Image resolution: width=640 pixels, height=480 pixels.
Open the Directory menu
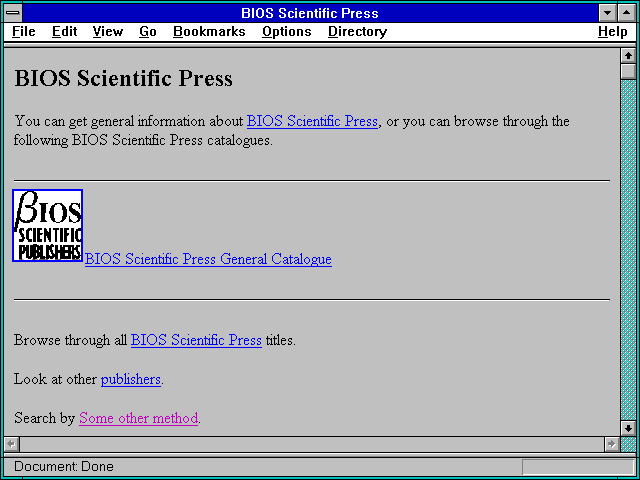[358, 32]
